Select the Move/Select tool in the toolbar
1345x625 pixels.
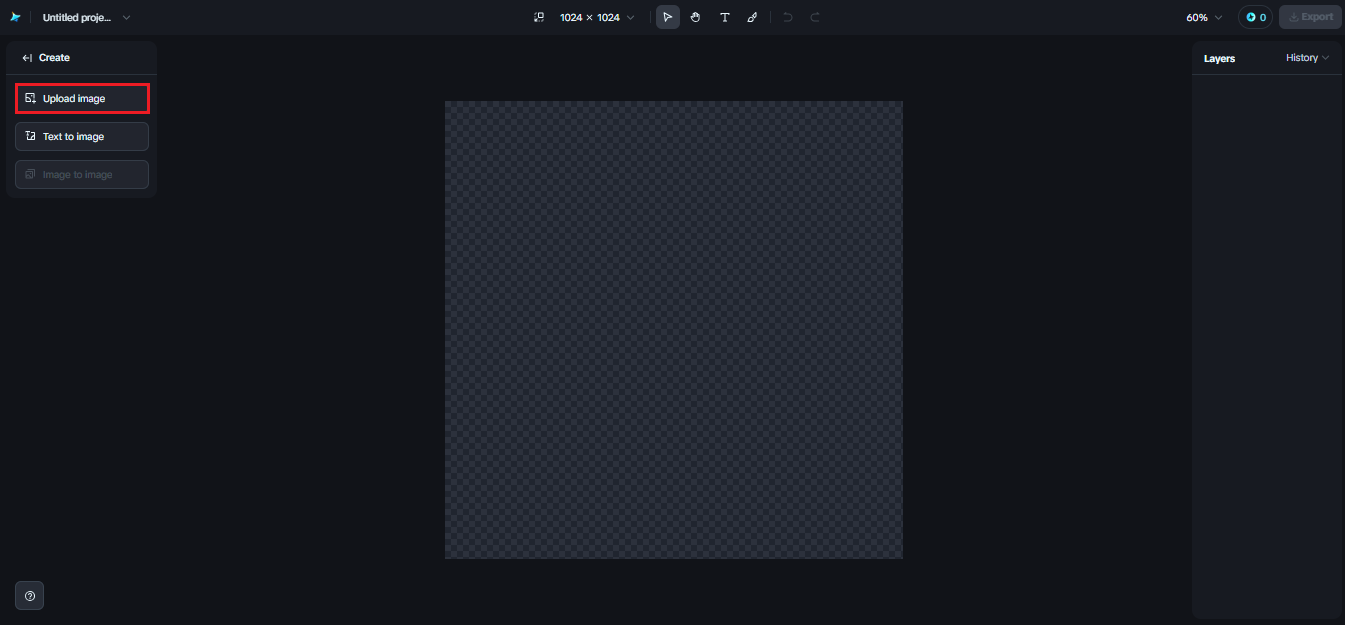click(667, 17)
